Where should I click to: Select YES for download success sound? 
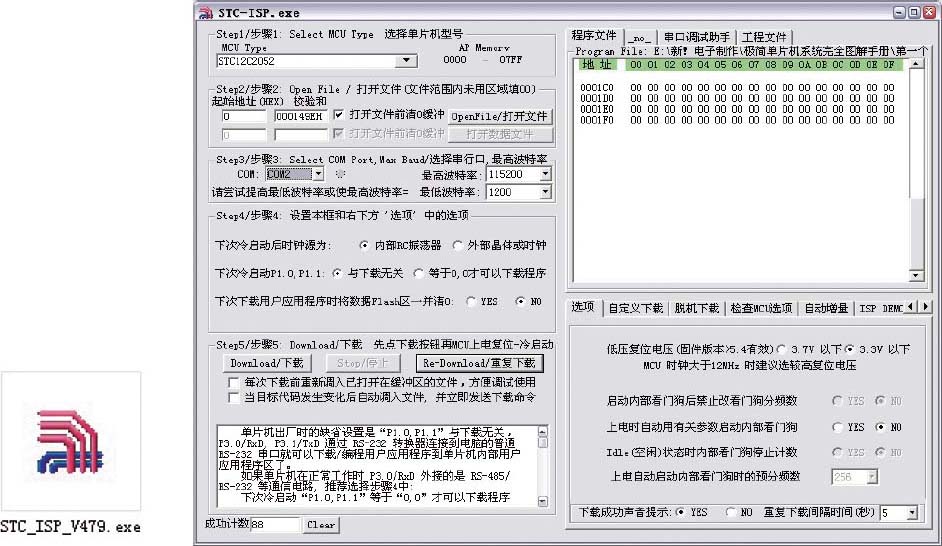pyautogui.click(x=680, y=512)
